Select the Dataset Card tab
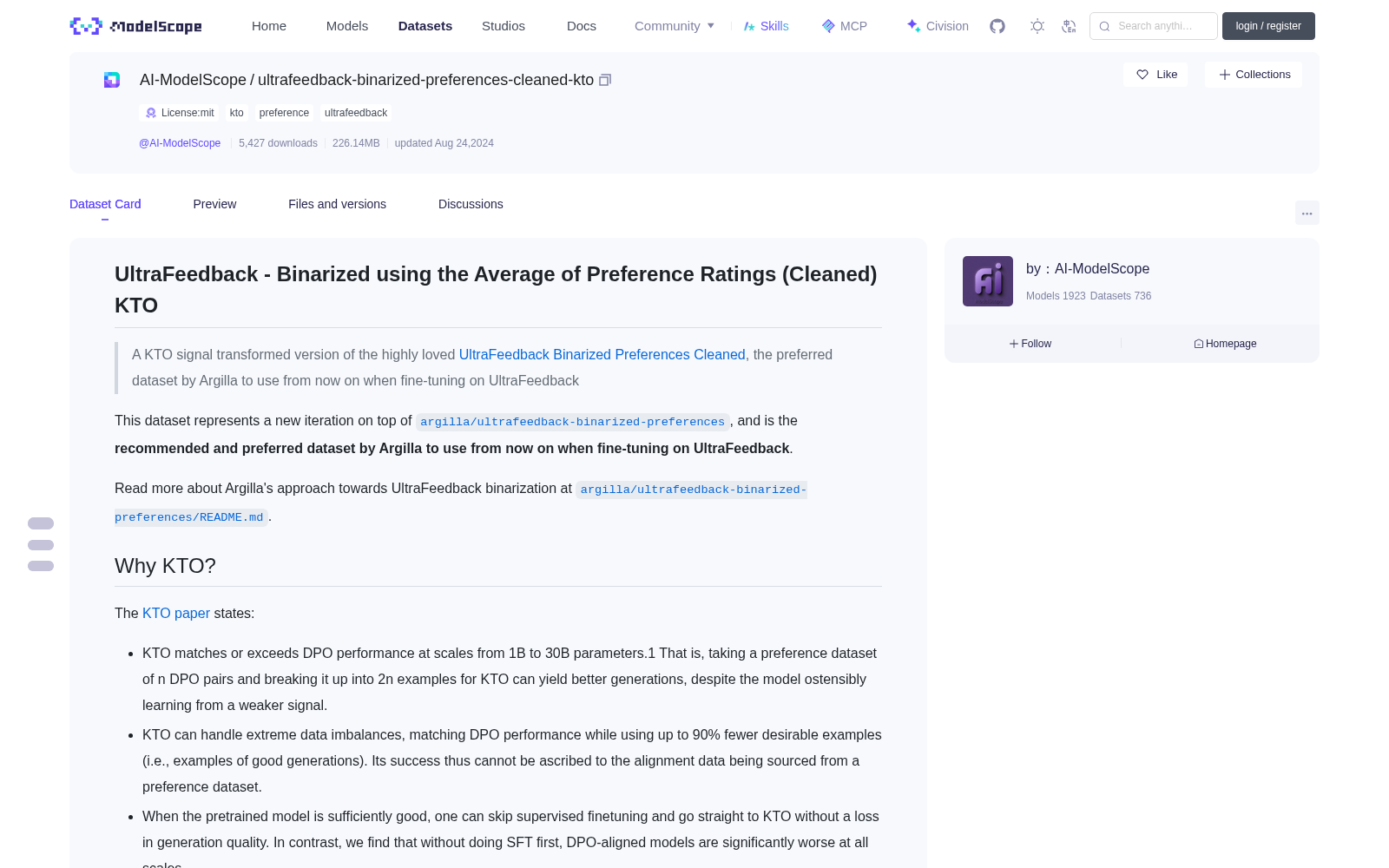The height and width of the screenshot is (868, 1389). click(105, 204)
